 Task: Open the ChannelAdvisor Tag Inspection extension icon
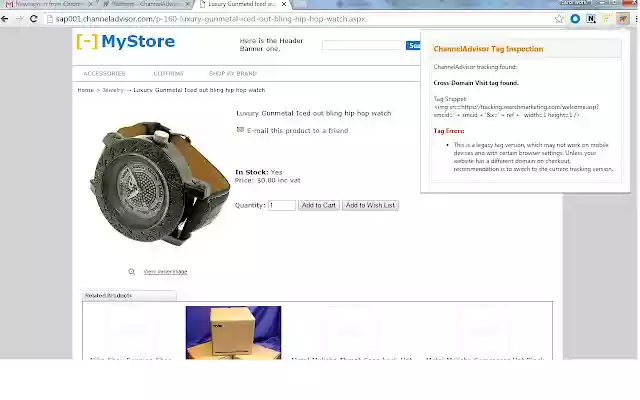(622, 19)
